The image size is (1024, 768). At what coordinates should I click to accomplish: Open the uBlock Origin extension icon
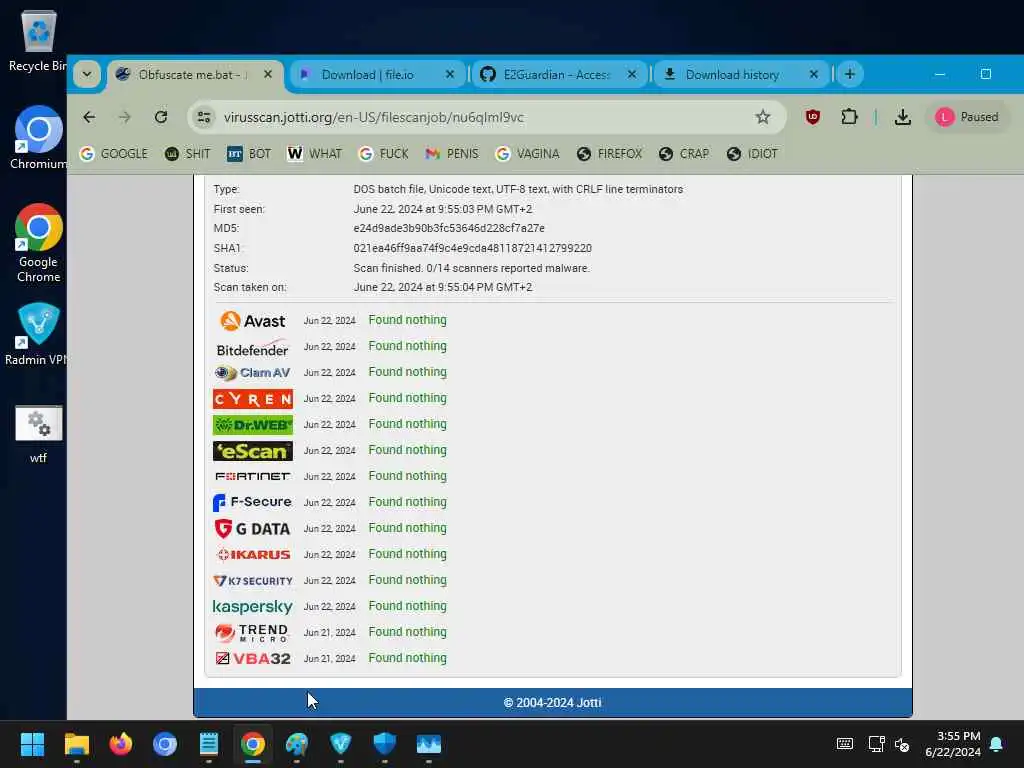812,118
